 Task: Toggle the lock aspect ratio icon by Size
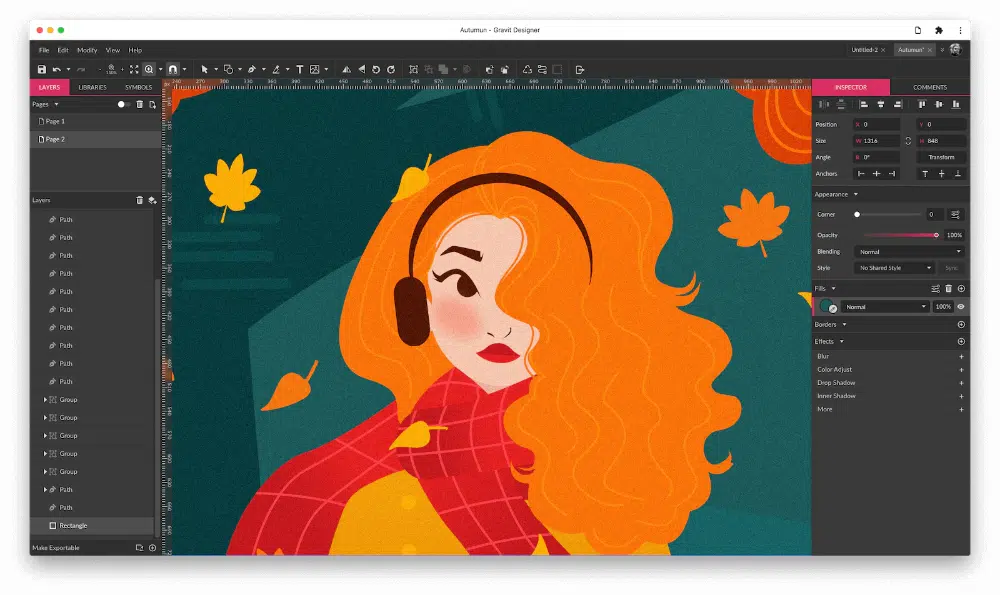(908, 141)
